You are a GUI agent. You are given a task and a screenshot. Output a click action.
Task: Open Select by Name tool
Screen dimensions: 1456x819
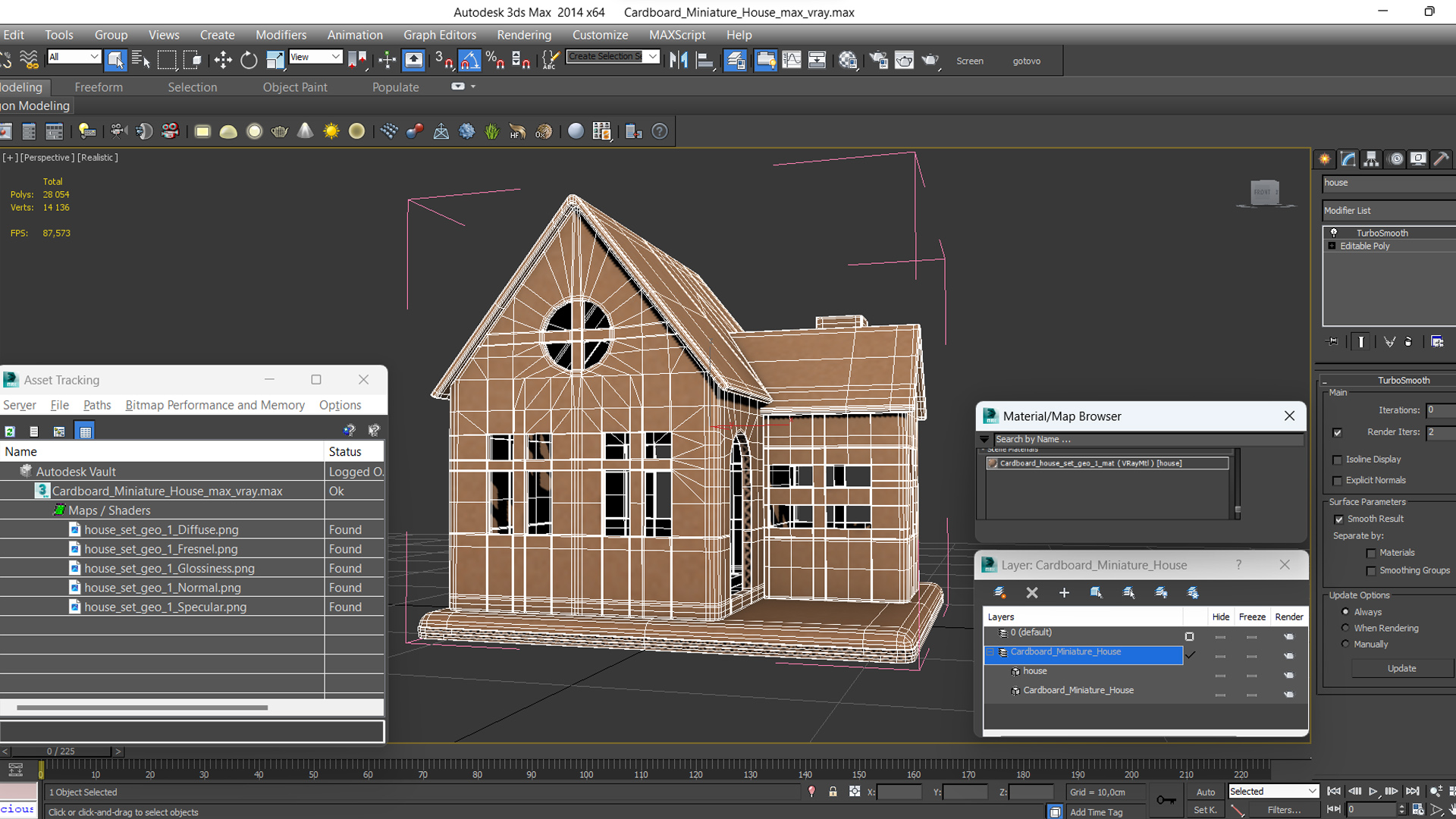coord(140,60)
